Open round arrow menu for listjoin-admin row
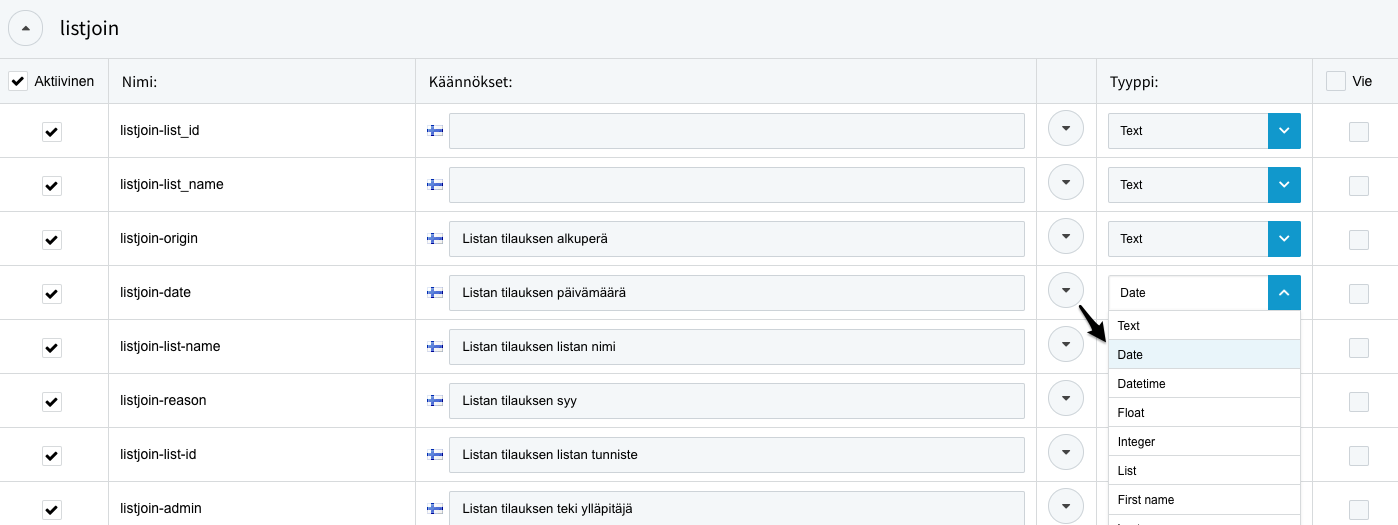Viewport: 1398px width, 525px height. (1066, 506)
